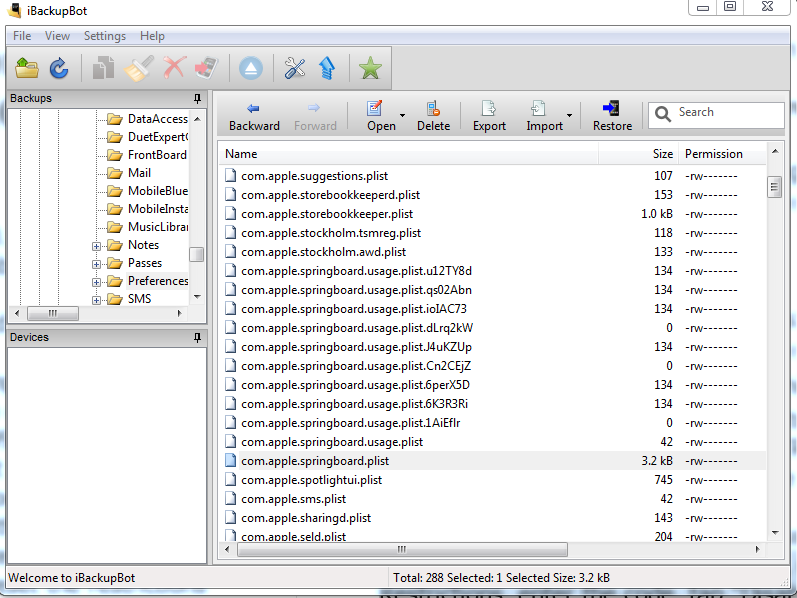Delete the selected file

click(434, 117)
